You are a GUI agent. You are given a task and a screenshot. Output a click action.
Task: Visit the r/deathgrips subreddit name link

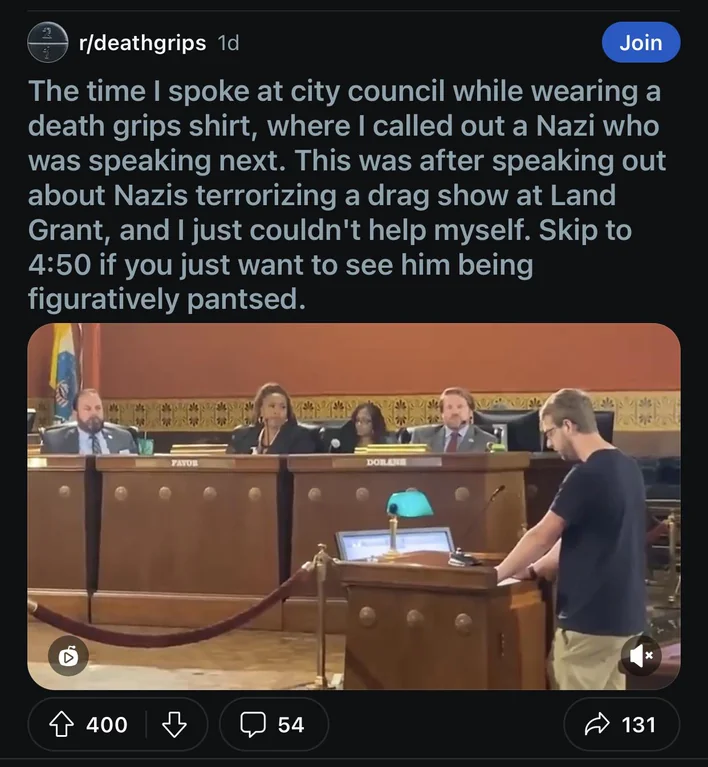(142, 42)
